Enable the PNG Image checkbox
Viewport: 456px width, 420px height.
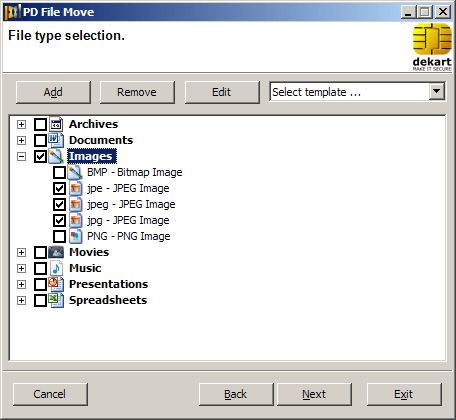[x=59, y=236]
